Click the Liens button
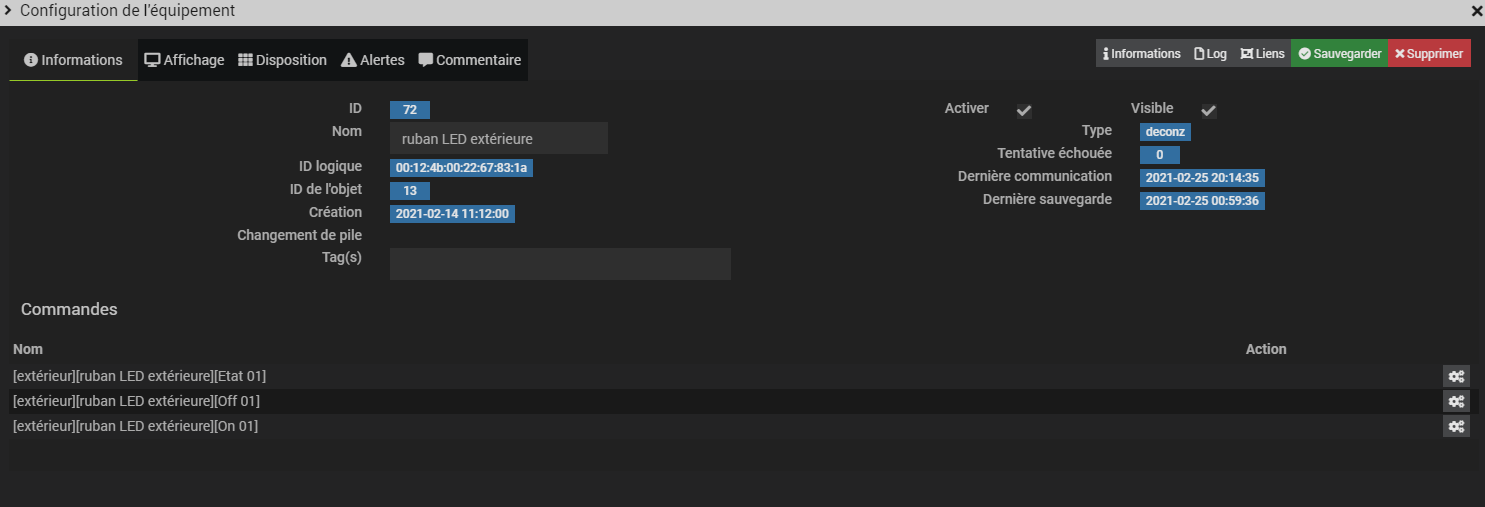This screenshot has height=507, width=1485. [1262, 54]
